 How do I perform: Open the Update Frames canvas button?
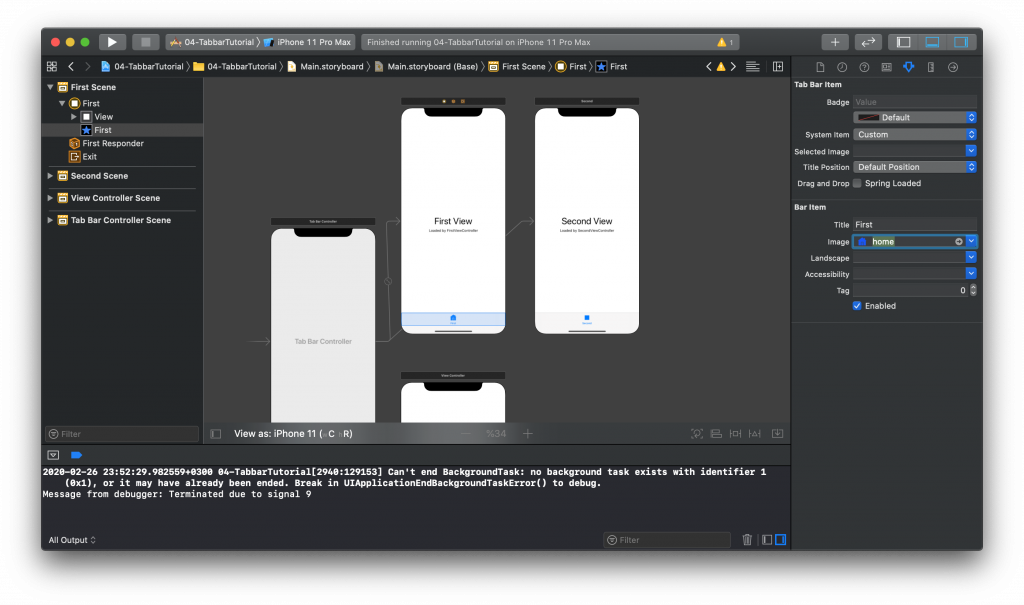pyautogui.click(x=697, y=434)
